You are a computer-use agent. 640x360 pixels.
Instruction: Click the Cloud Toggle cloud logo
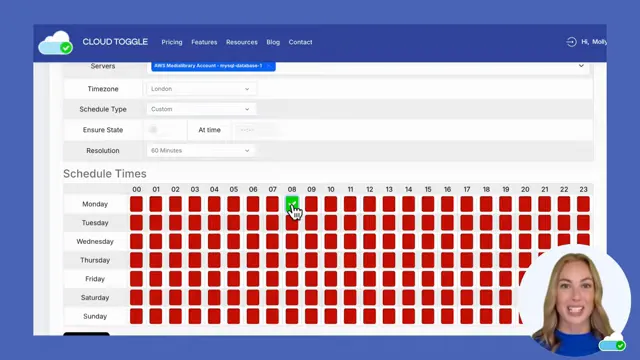click(56, 43)
